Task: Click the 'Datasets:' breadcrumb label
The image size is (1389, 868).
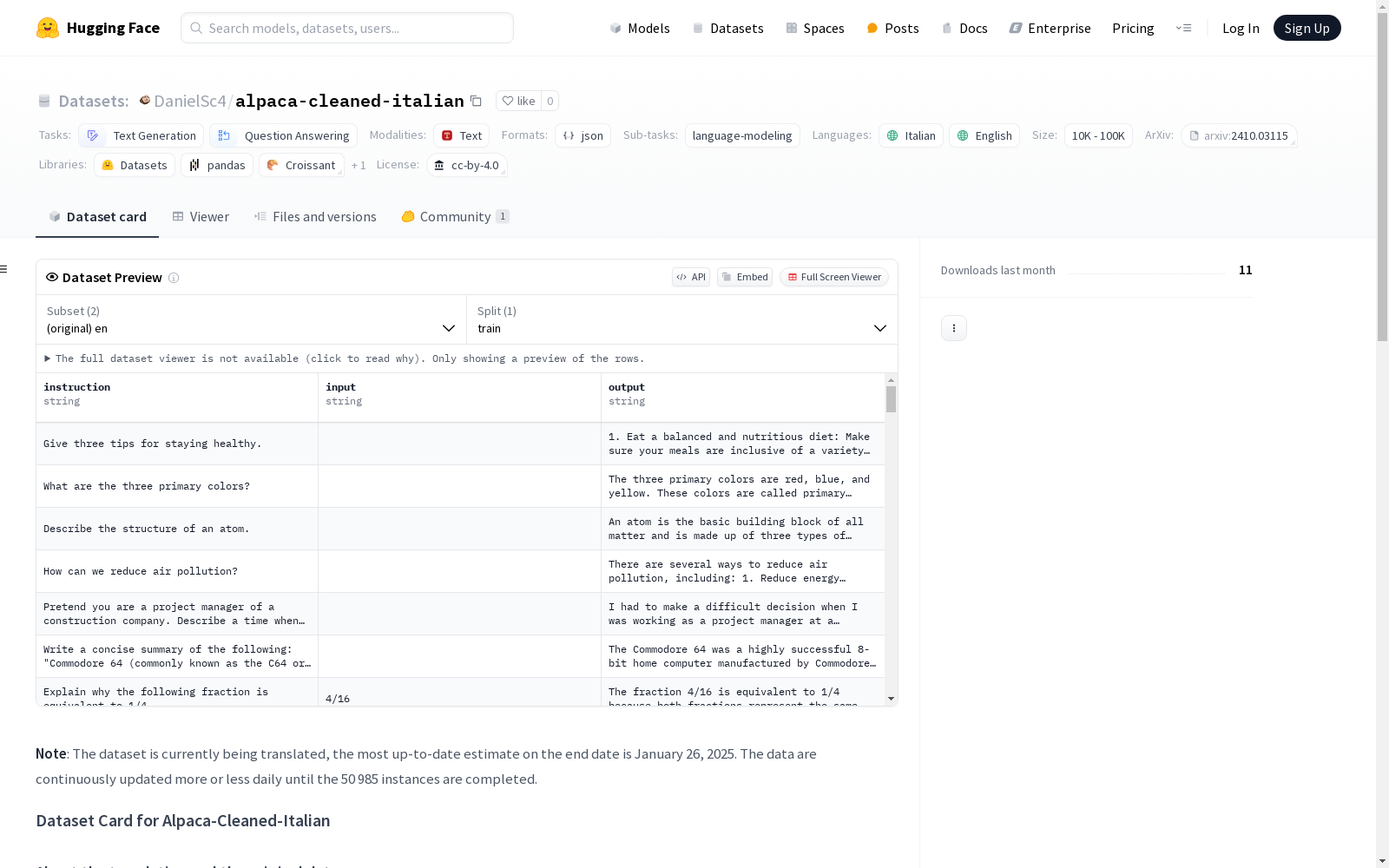Action: tap(94, 101)
